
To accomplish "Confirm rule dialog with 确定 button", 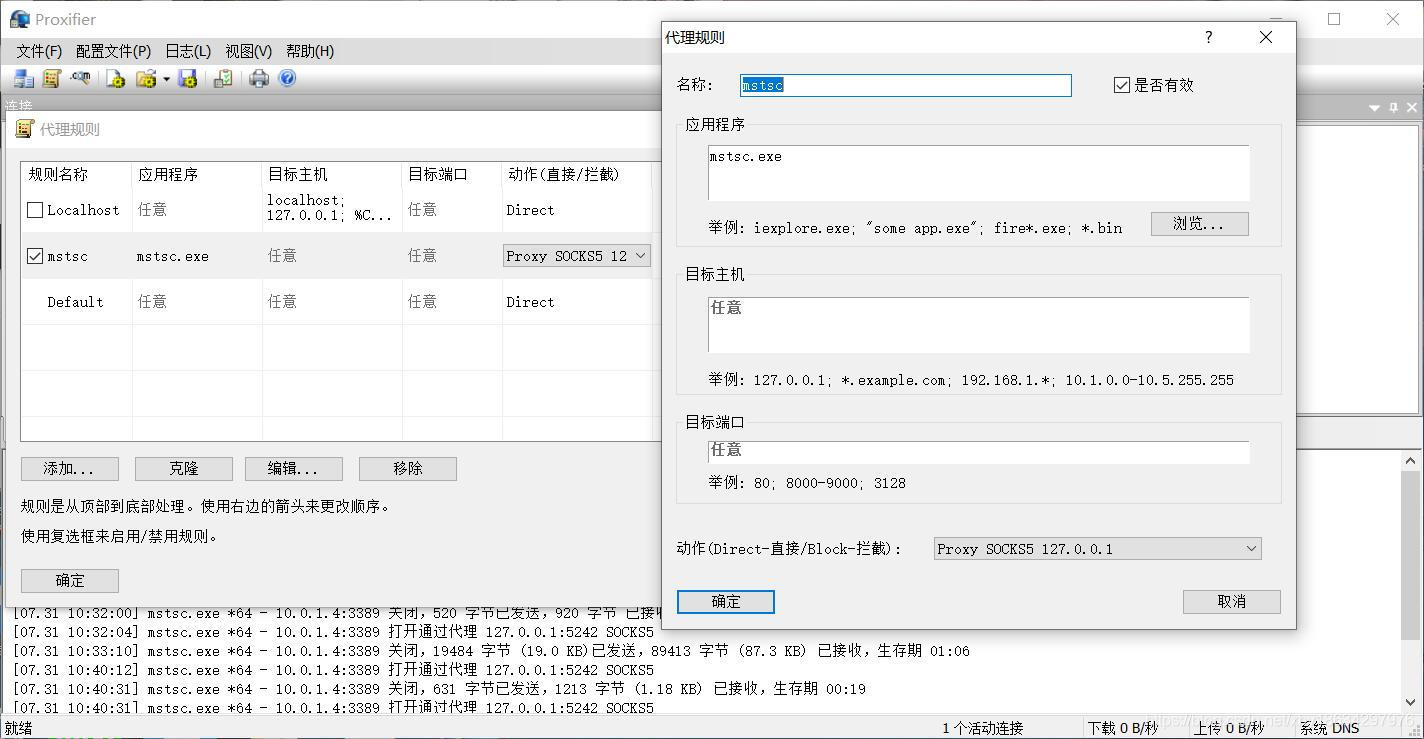I will (726, 602).
